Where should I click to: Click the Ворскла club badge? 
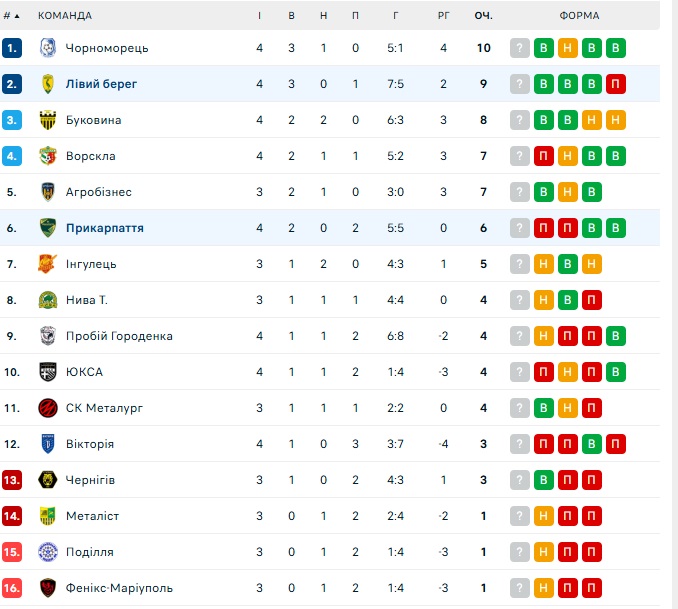point(48,156)
